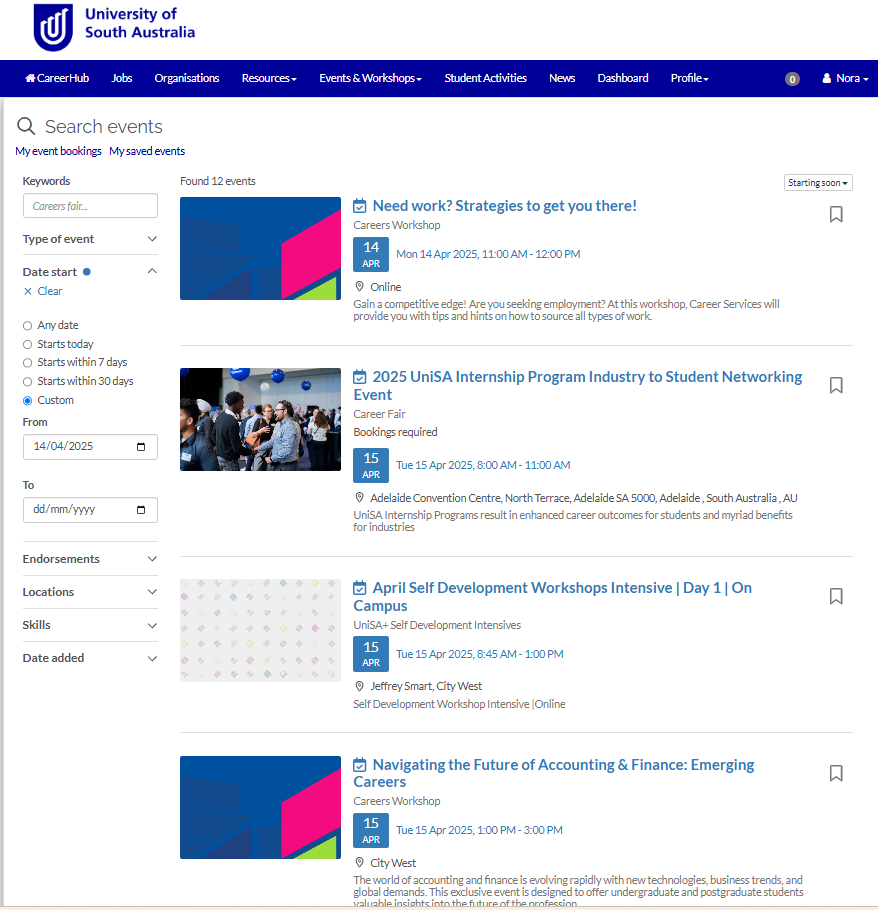This screenshot has width=878, height=910.
Task: Open the News page
Action: [x=562, y=78]
